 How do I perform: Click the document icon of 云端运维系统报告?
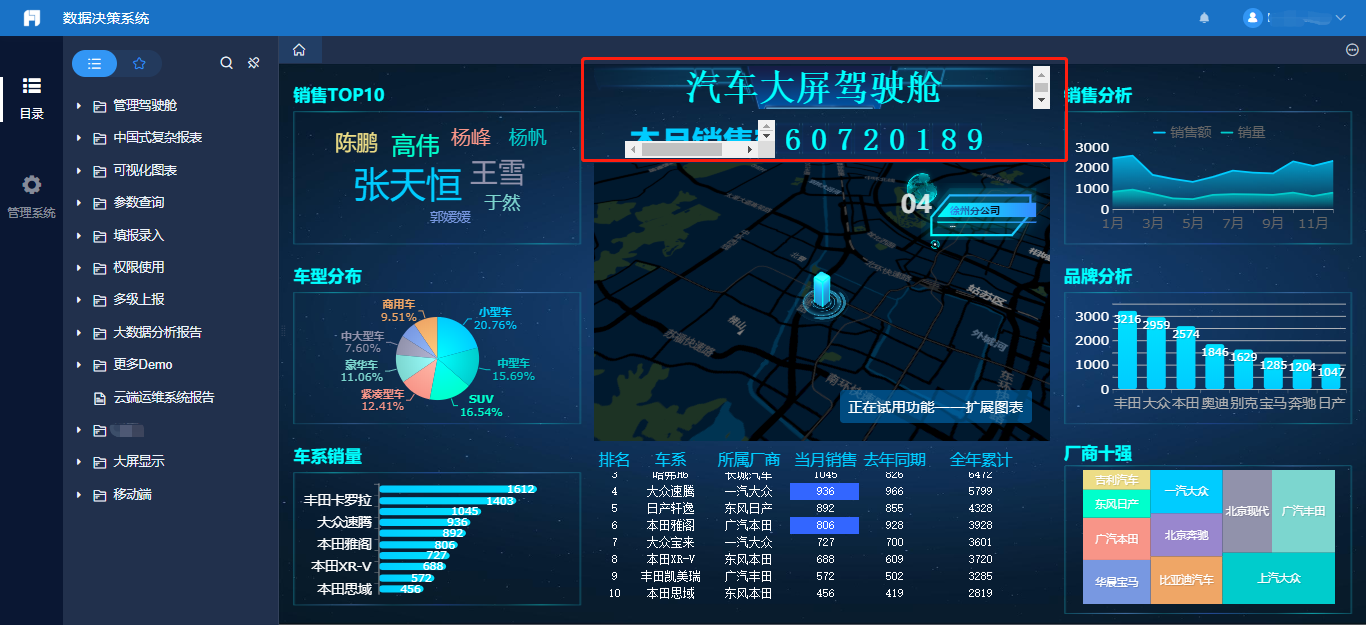point(100,398)
